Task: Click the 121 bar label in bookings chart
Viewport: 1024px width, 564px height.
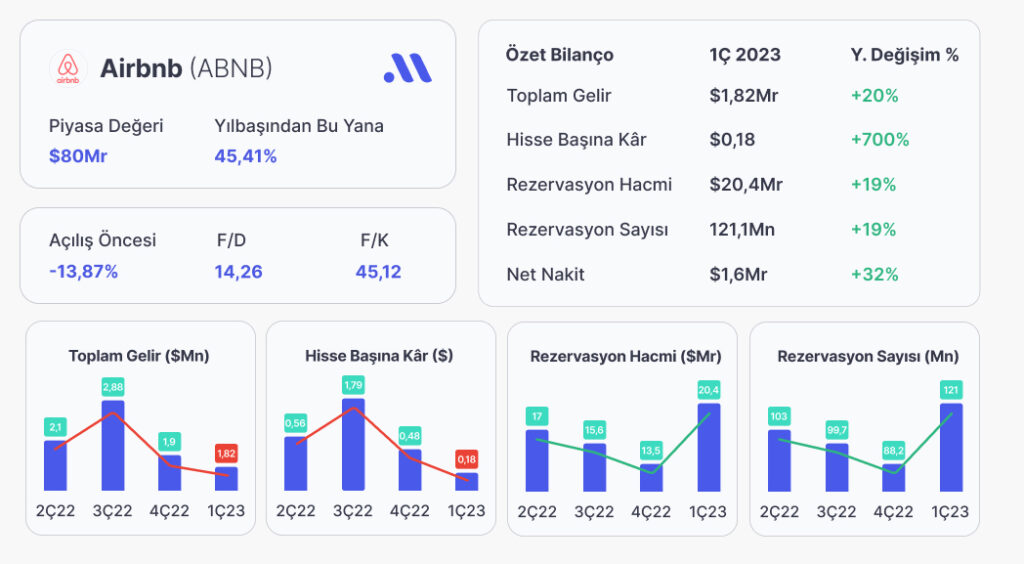Action: (951, 390)
